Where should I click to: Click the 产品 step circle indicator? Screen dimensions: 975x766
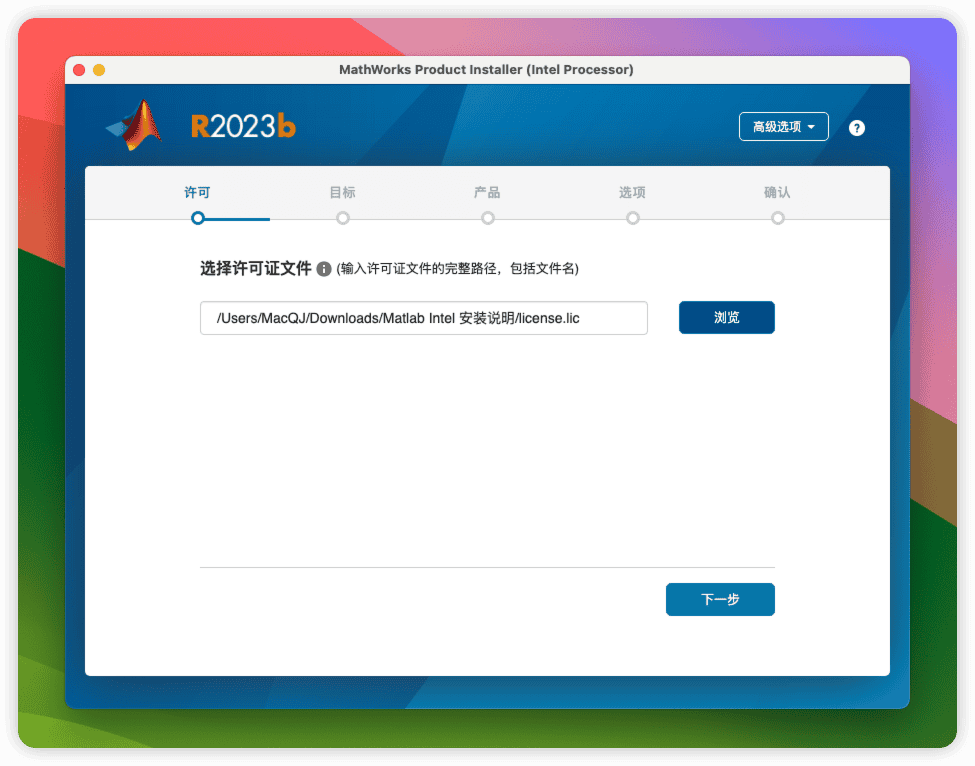487,217
